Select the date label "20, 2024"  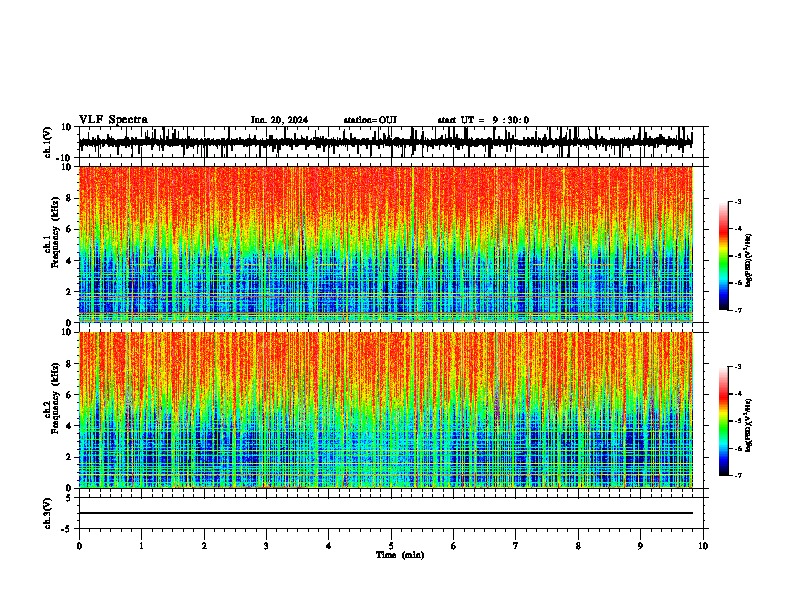pos(287,120)
